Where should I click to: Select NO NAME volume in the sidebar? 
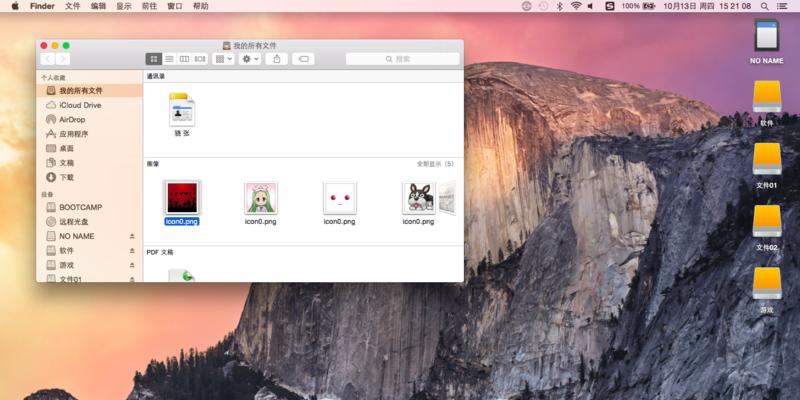point(90,236)
